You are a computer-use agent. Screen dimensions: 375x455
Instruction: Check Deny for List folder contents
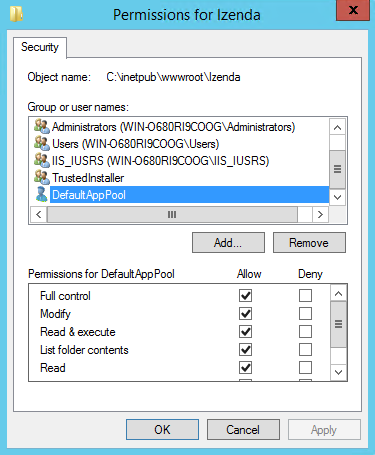[x=305, y=350]
